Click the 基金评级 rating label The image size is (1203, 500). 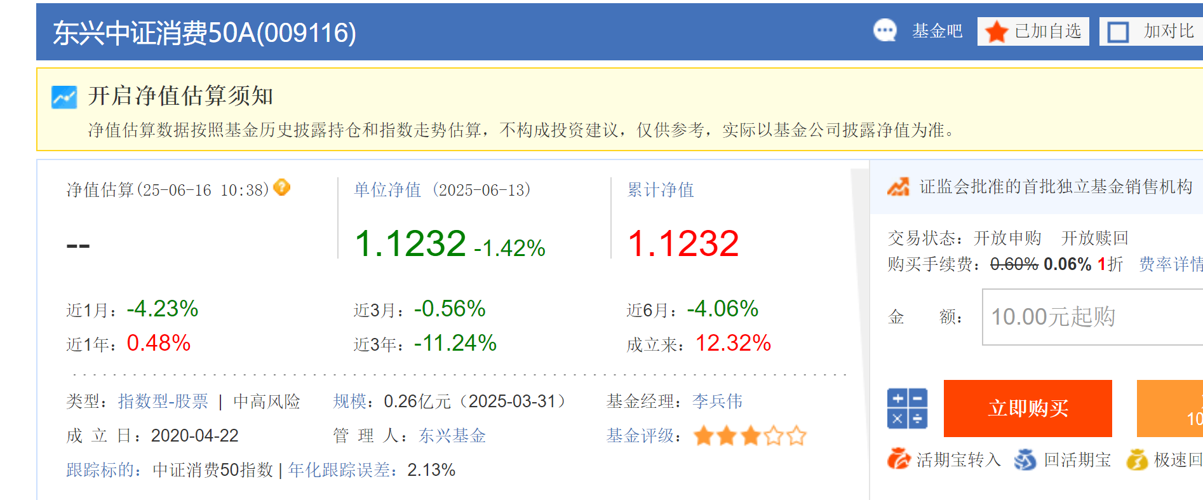tap(639, 436)
